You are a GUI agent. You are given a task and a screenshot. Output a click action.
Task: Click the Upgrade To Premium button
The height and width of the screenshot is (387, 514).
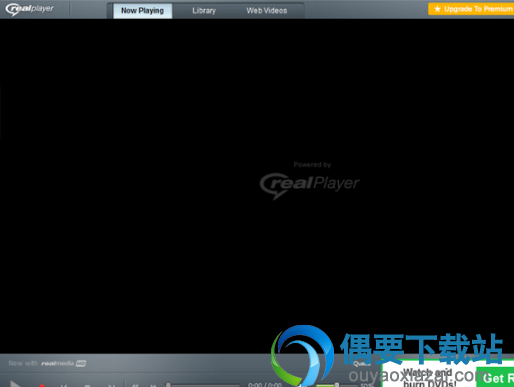coord(471,9)
